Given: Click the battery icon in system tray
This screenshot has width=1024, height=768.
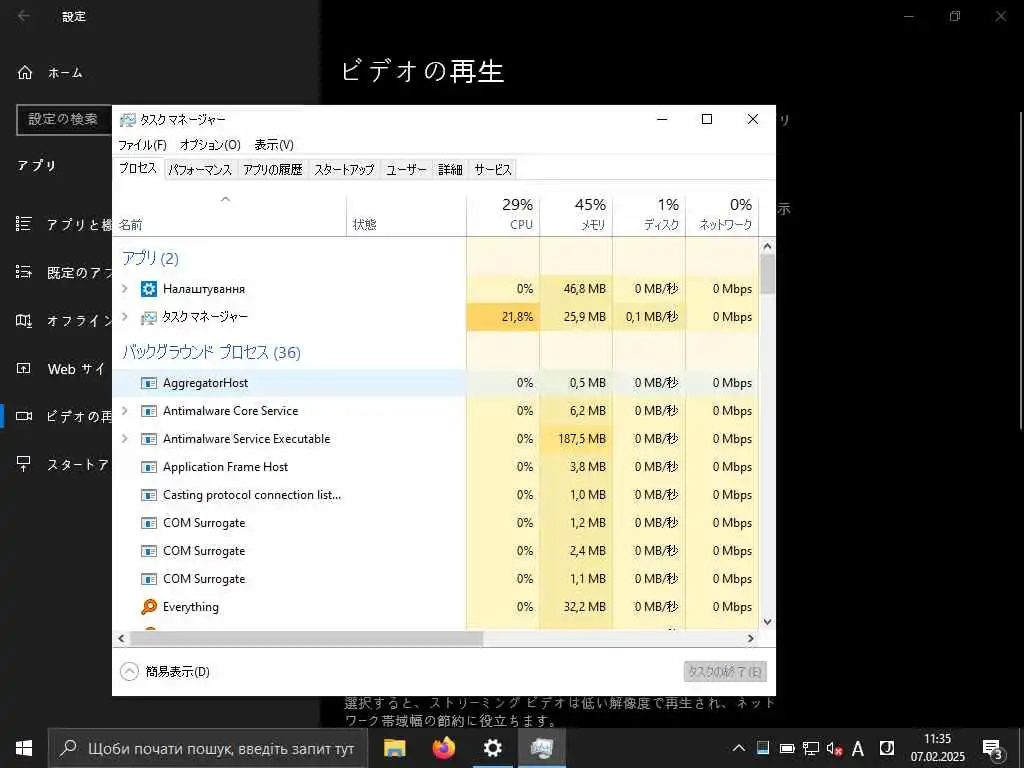Looking at the screenshot, I should [787, 748].
